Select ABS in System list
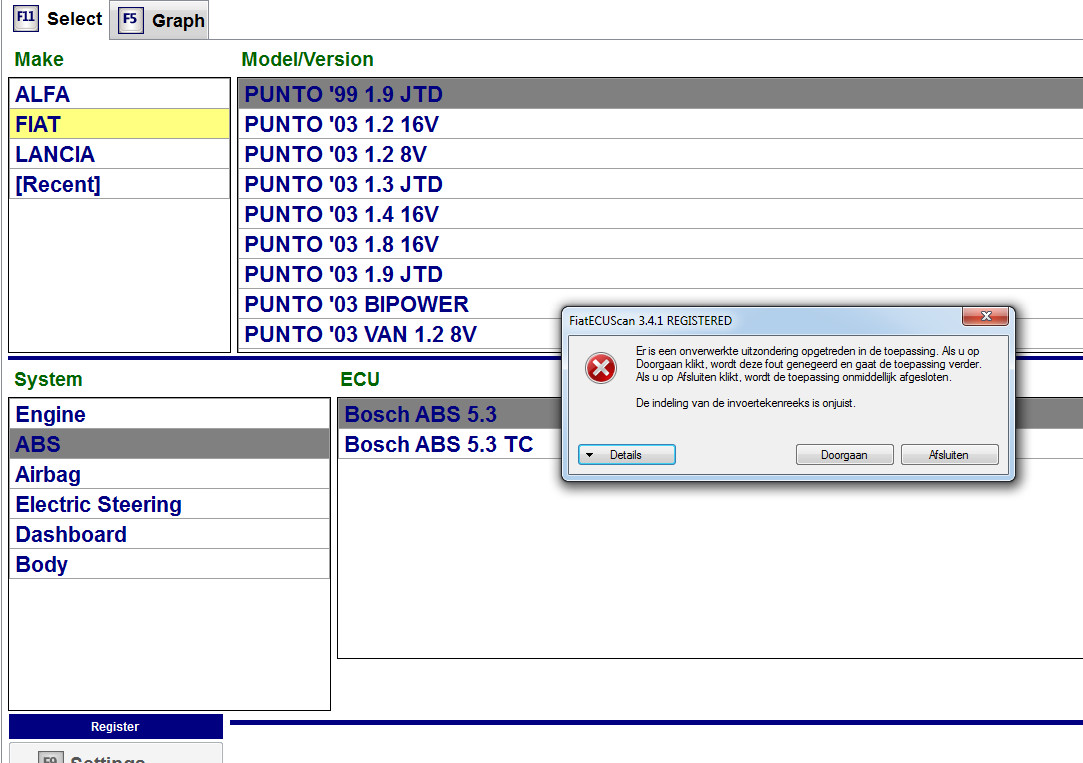Screen dimensions: 1083x763 point(169,444)
